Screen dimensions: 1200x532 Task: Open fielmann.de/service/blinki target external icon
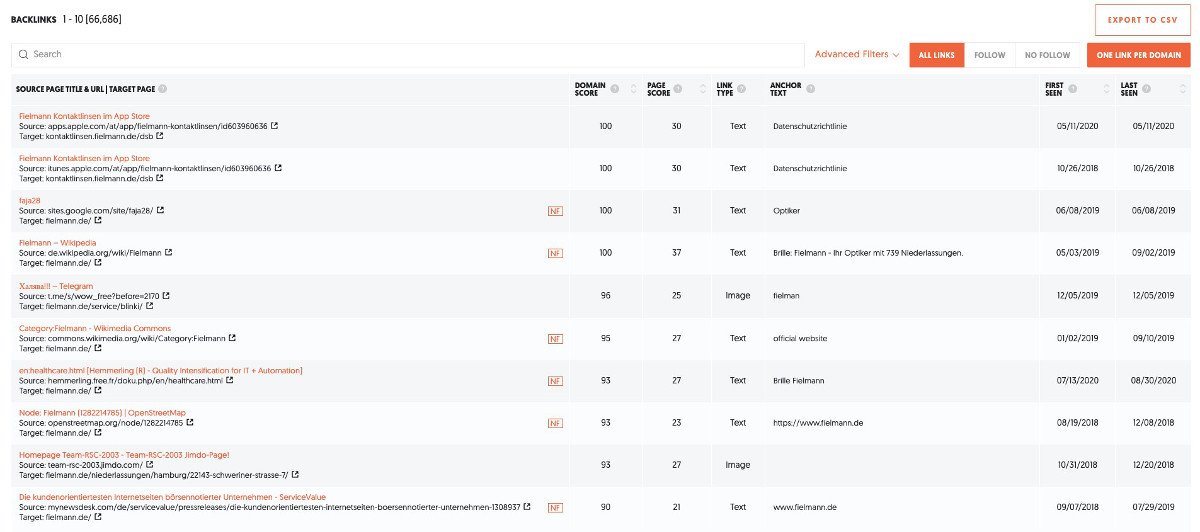point(148,305)
